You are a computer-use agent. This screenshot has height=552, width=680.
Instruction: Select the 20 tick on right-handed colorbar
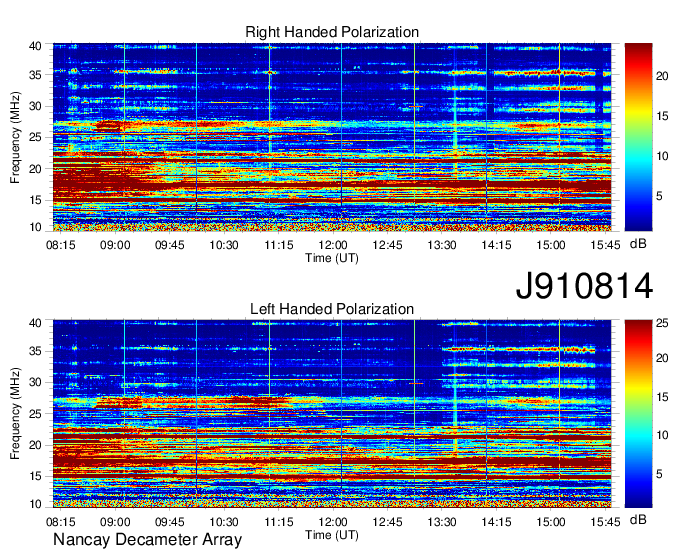tap(662, 76)
